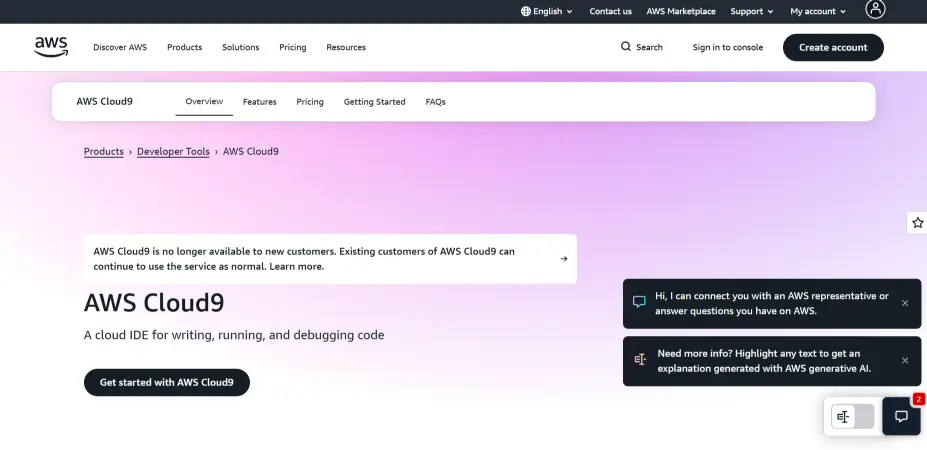Click the Search magnifier icon
This screenshot has height=450, width=927.
point(625,47)
